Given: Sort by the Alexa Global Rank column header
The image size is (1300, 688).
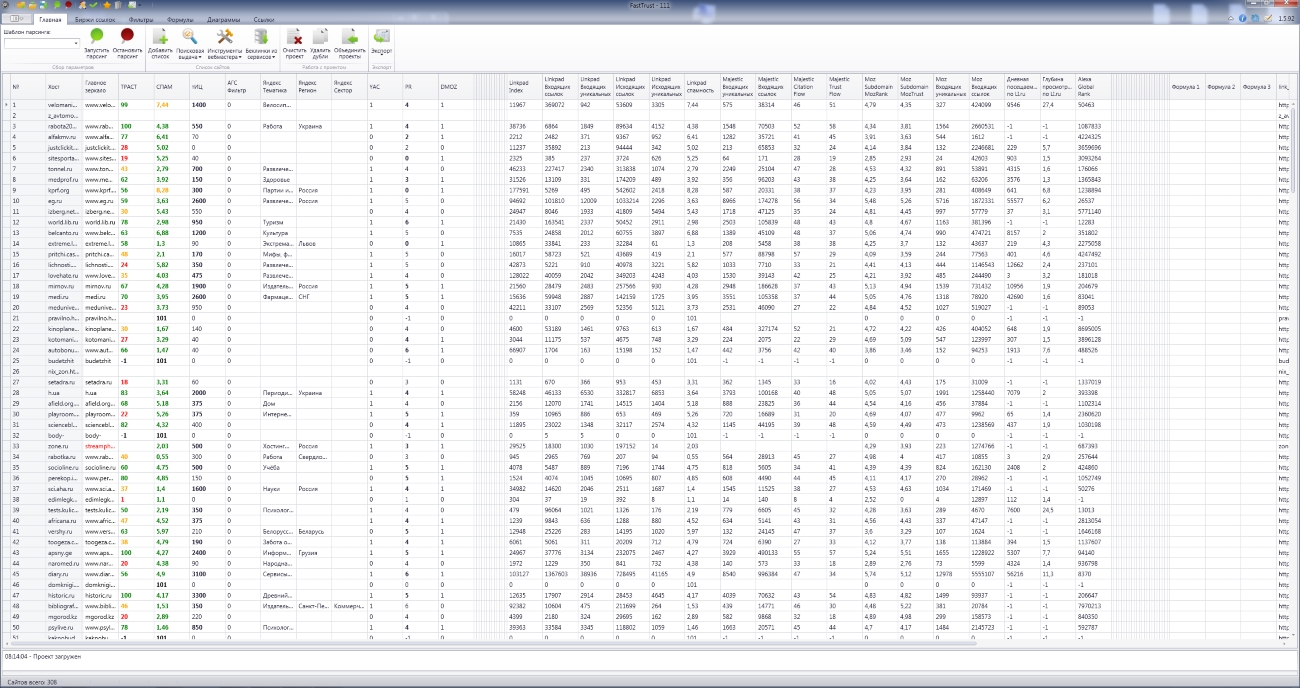Looking at the screenshot, I should click(1094, 87).
